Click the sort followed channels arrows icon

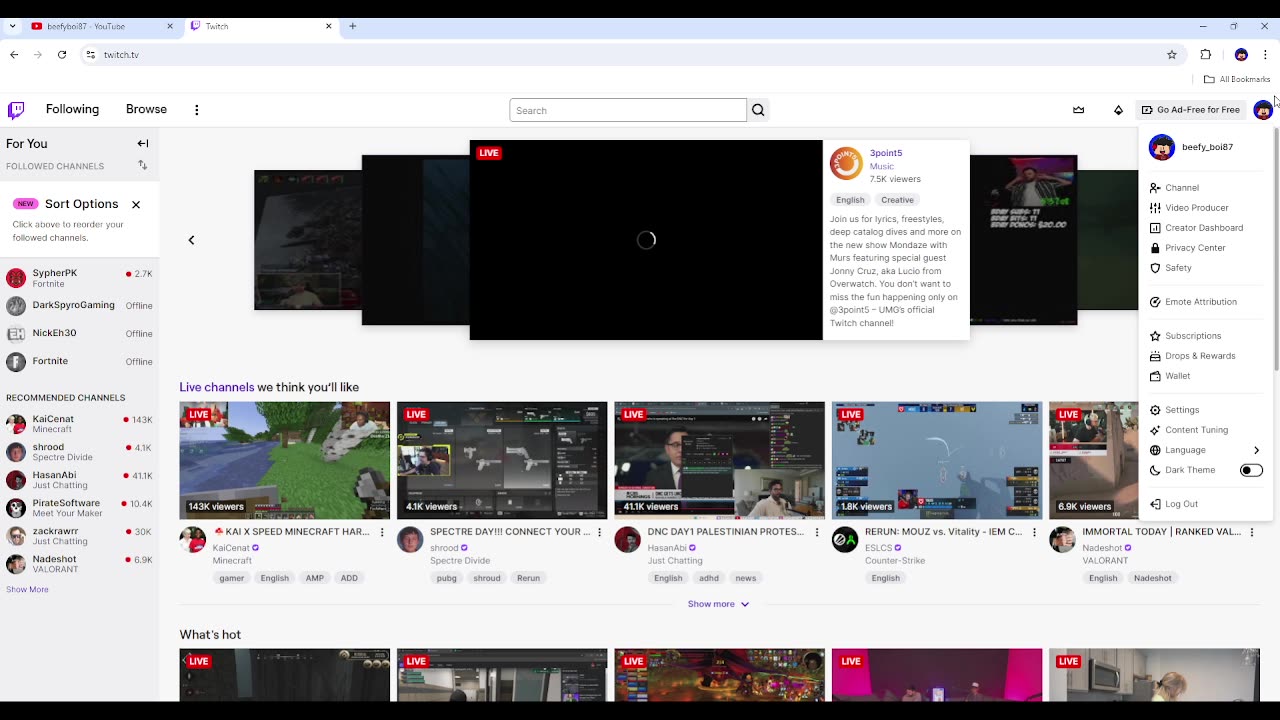coord(143,166)
